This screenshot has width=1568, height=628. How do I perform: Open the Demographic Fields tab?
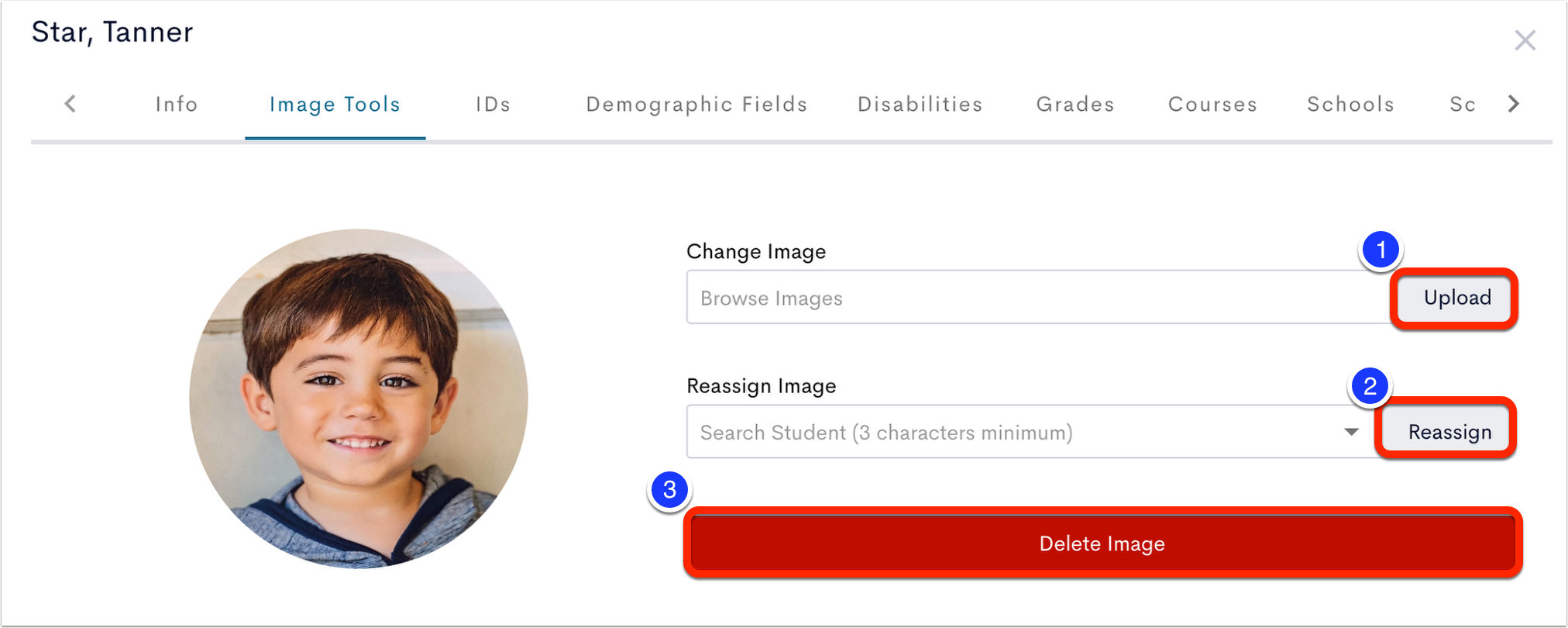pos(696,104)
